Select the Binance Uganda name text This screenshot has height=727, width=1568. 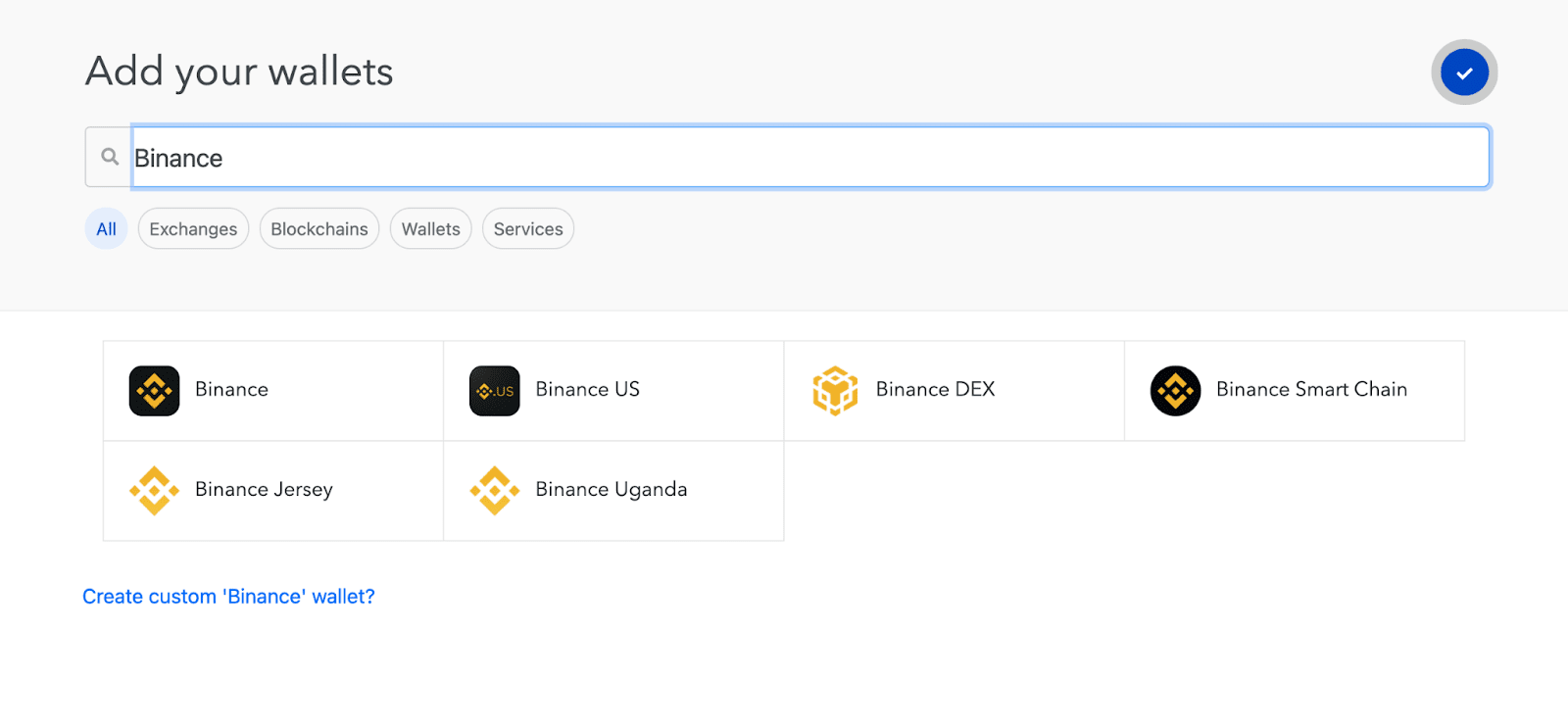click(x=611, y=490)
